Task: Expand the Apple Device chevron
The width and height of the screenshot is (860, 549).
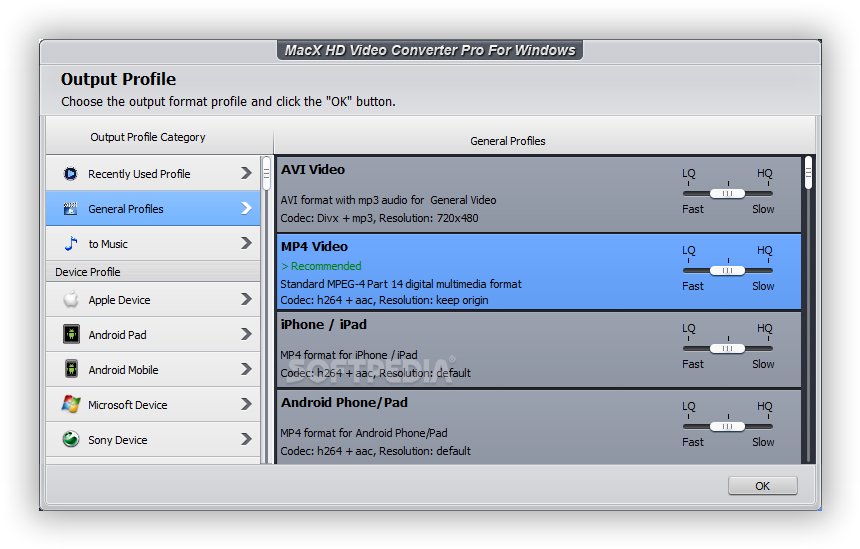Action: [246, 300]
